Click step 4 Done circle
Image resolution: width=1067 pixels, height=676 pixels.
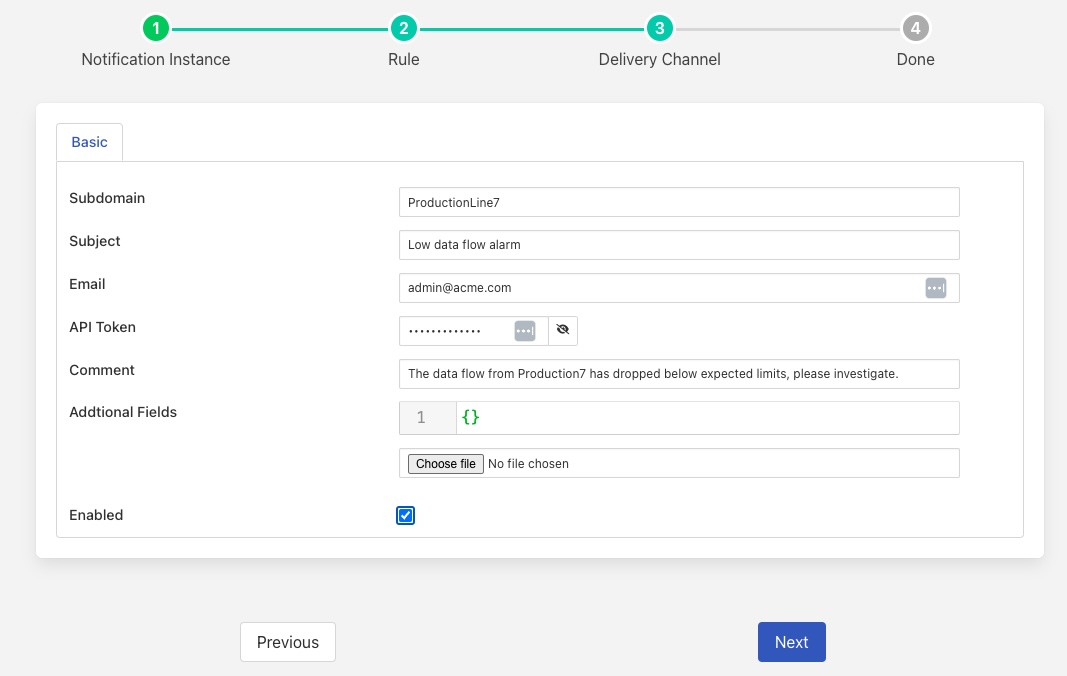915,28
